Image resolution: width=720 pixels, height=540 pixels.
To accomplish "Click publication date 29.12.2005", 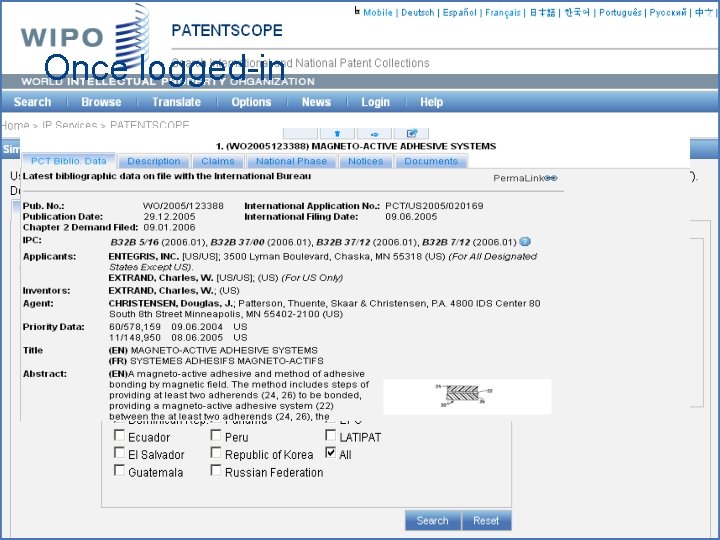I will click(169, 217).
